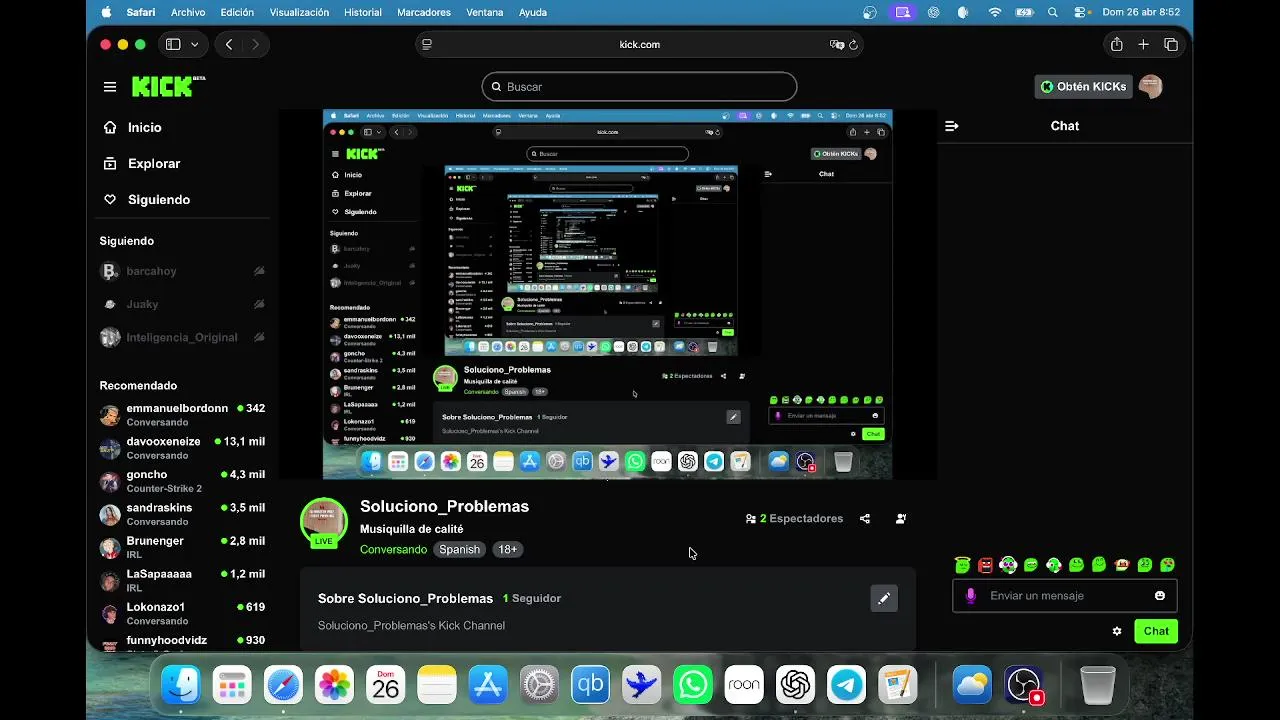Click the Enviar un mensaje field
The width and height of the screenshot is (1280, 720).
[x=1065, y=596]
